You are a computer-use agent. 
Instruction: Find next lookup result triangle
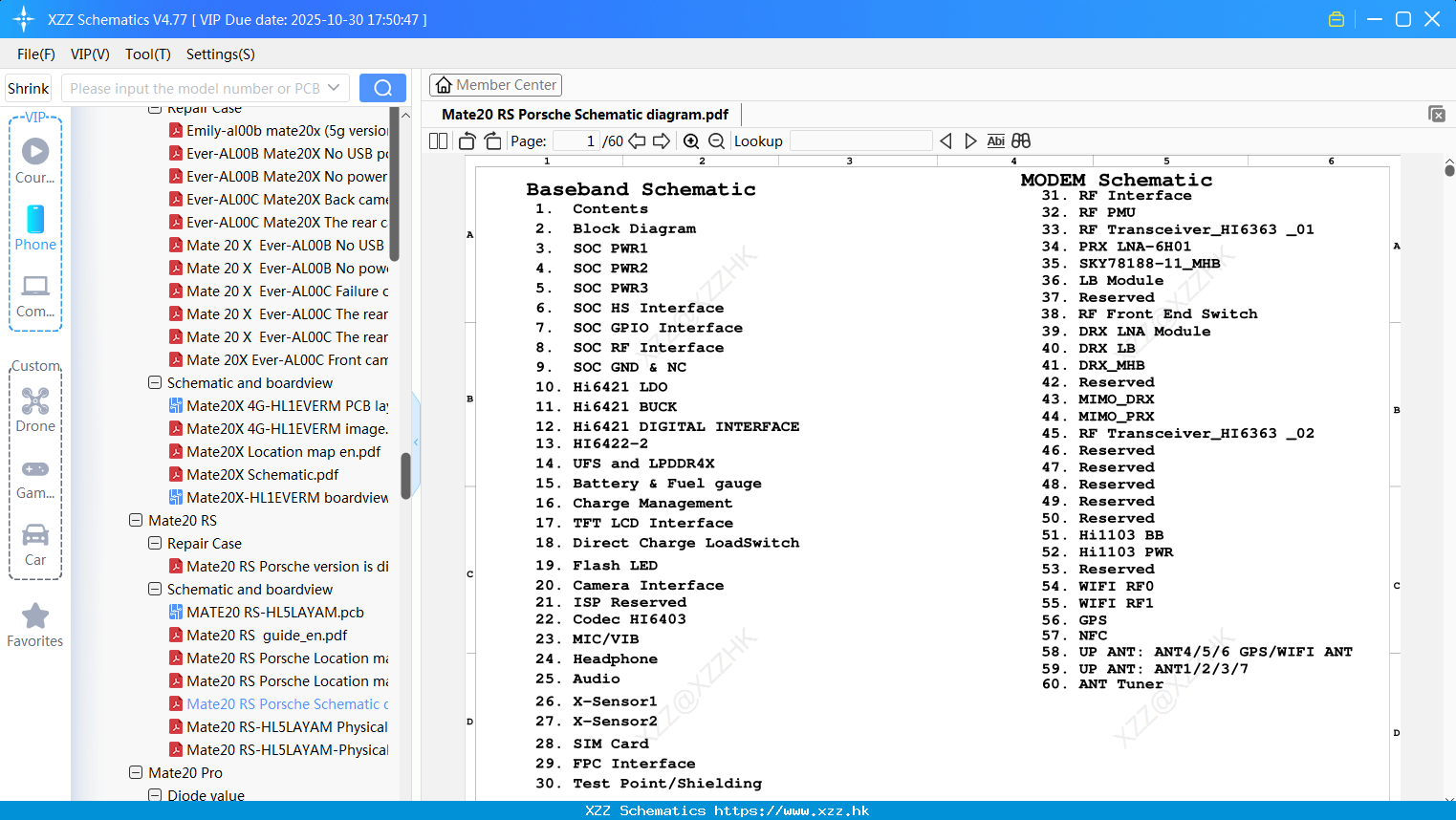pyautogui.click(x=970, y=140)
